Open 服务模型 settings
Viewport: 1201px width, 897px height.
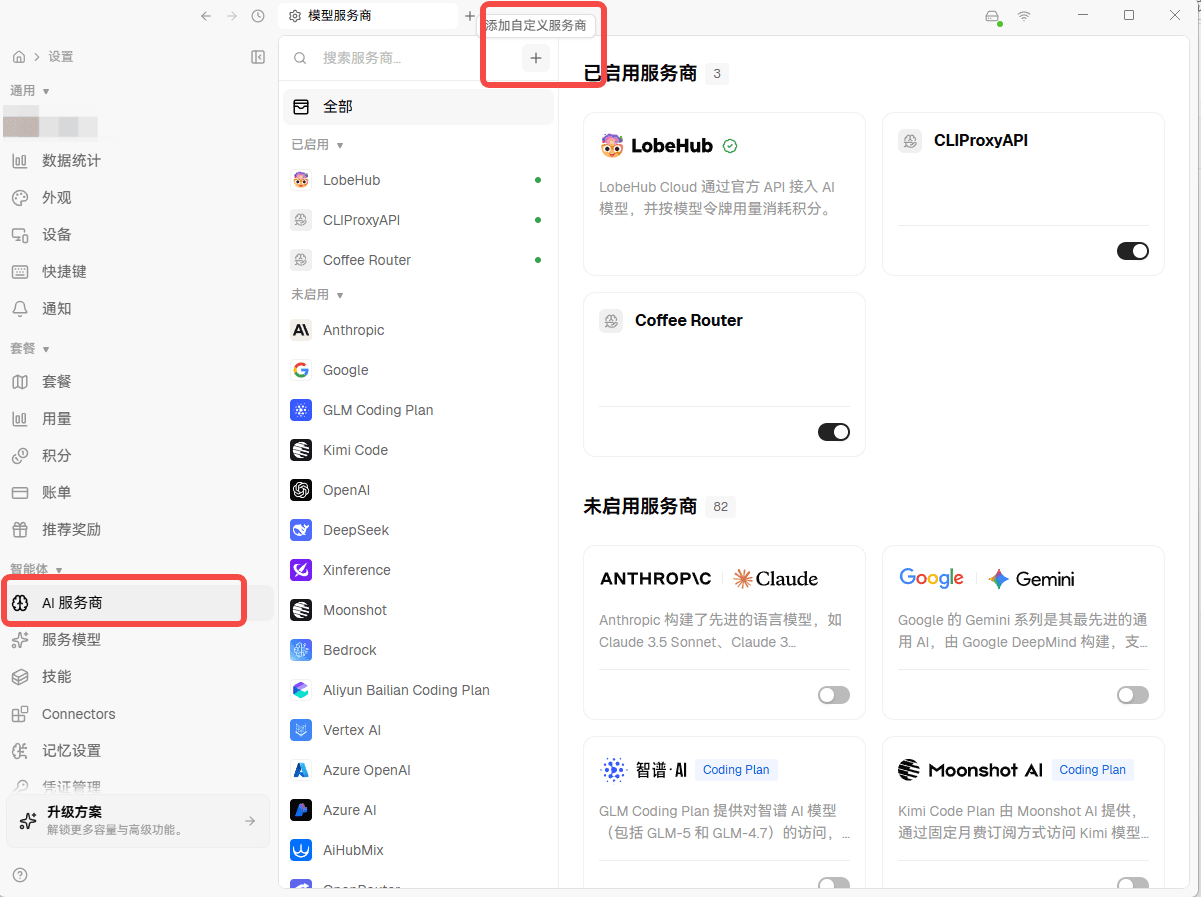[138, 640]
